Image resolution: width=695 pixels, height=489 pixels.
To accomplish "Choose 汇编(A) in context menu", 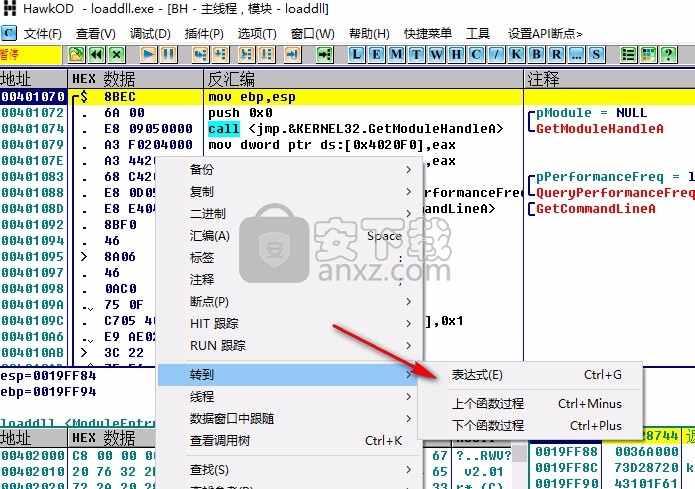I will [x=288, y=235].
